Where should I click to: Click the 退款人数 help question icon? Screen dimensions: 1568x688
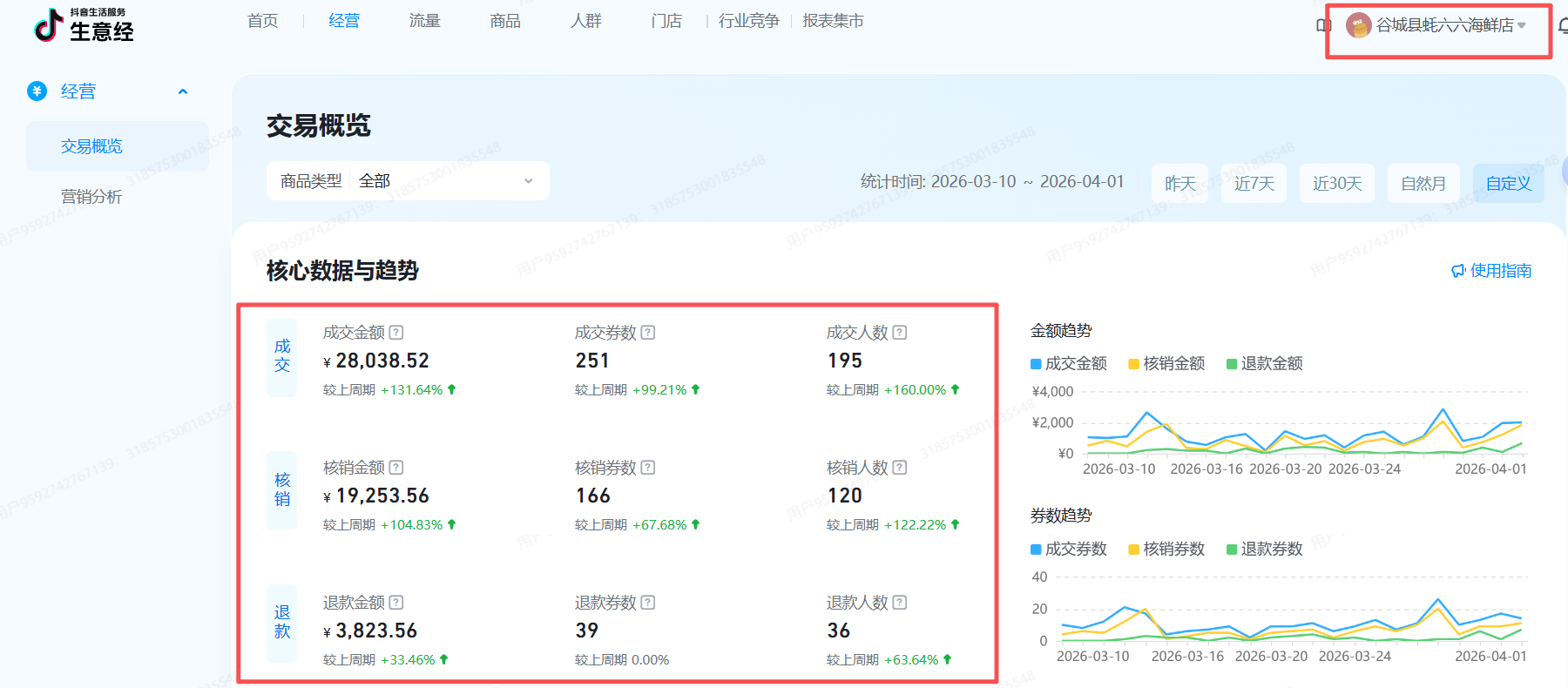(x=900, y=603)
